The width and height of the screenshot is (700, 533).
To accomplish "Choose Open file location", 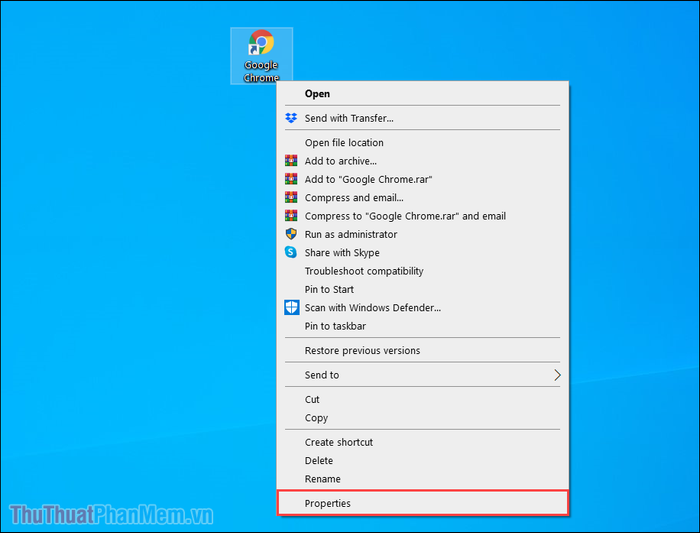I will tap(422, 142).
